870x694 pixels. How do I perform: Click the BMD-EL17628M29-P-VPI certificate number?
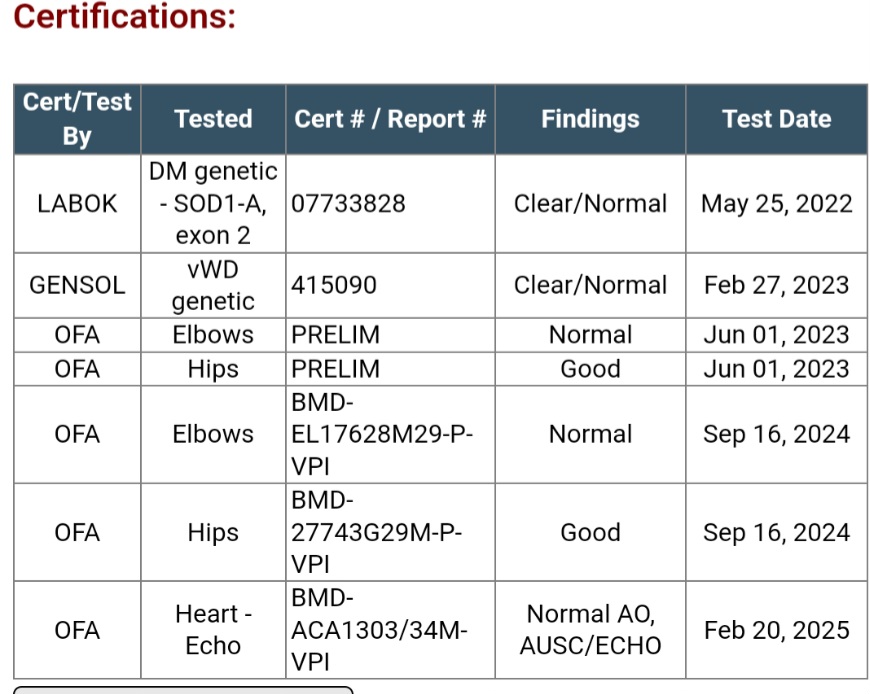click(x=382, y=434)
